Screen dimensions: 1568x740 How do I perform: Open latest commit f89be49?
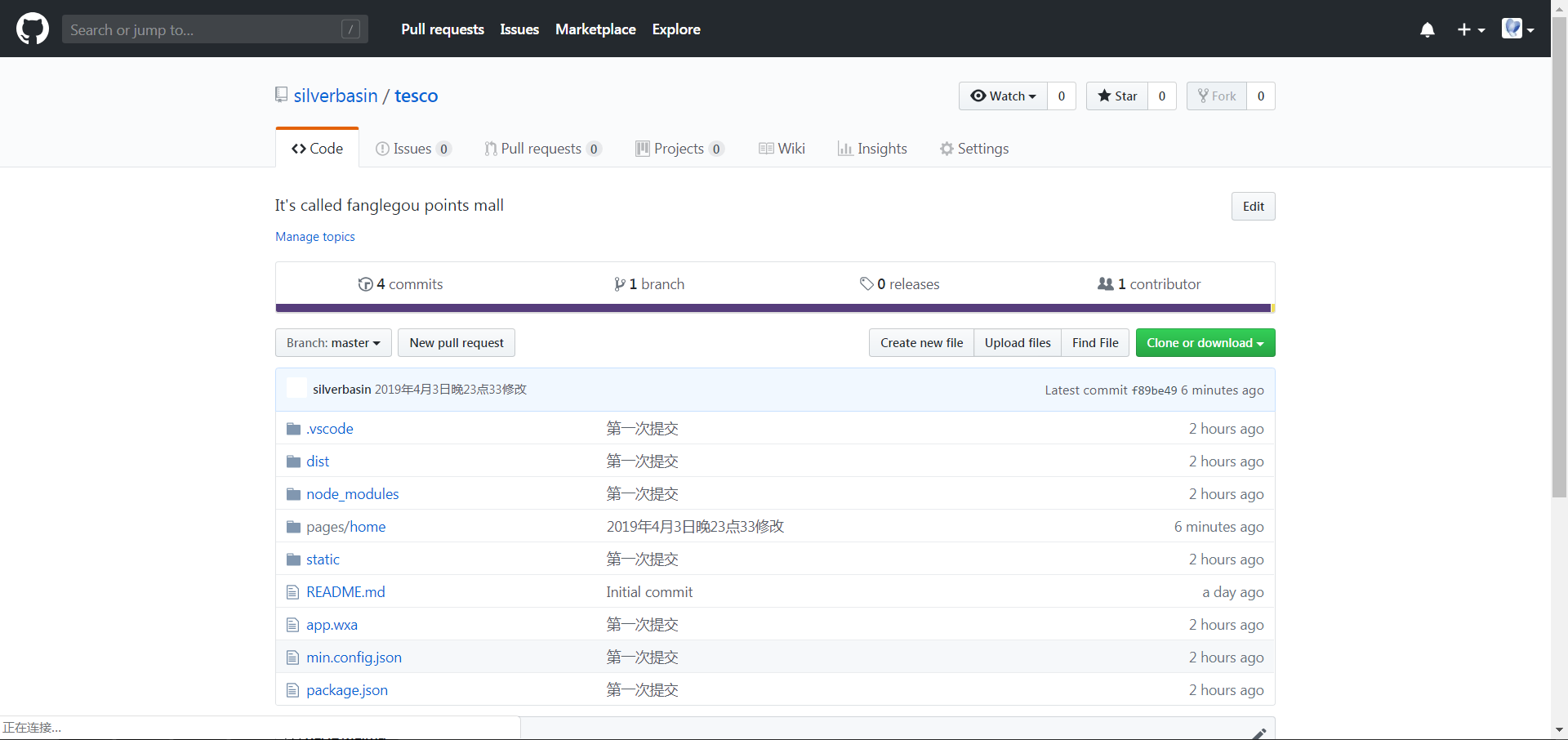click(1154, 390)
